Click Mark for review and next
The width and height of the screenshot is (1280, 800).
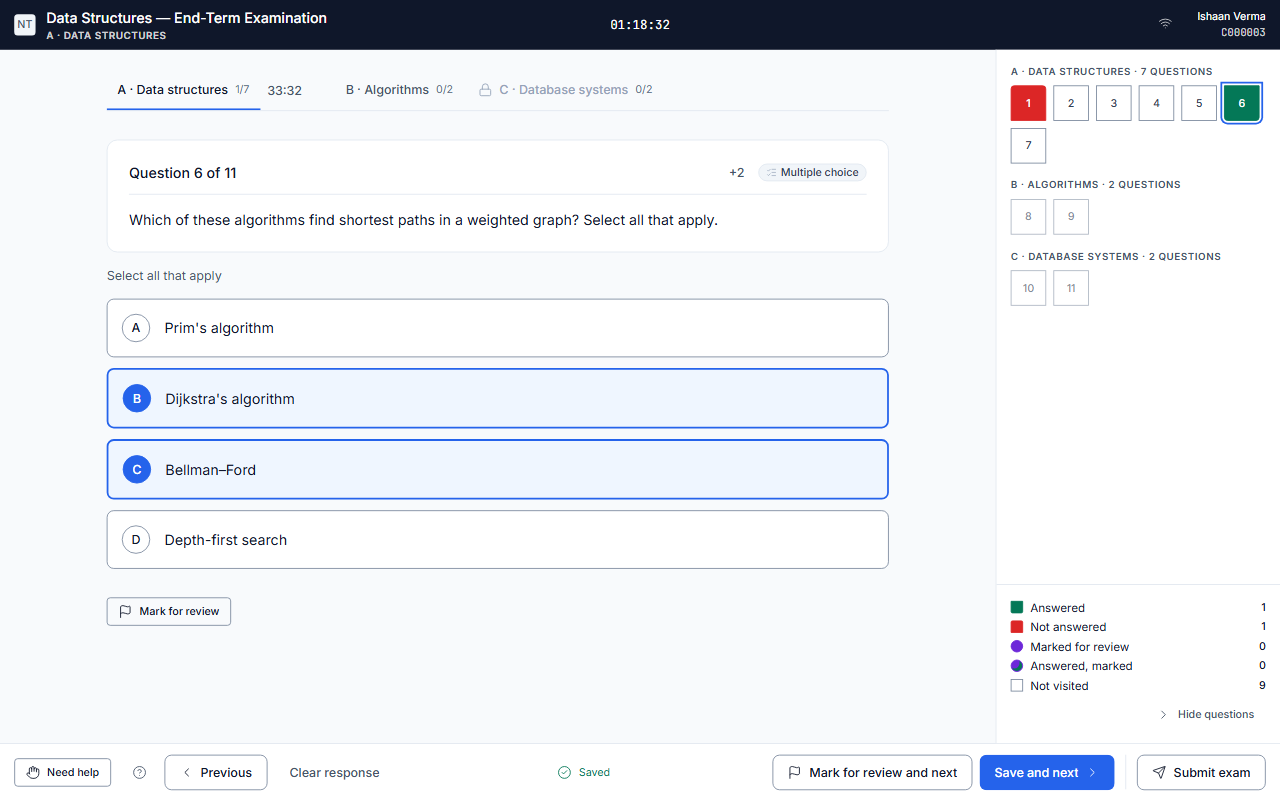click(x=872, y=772)
